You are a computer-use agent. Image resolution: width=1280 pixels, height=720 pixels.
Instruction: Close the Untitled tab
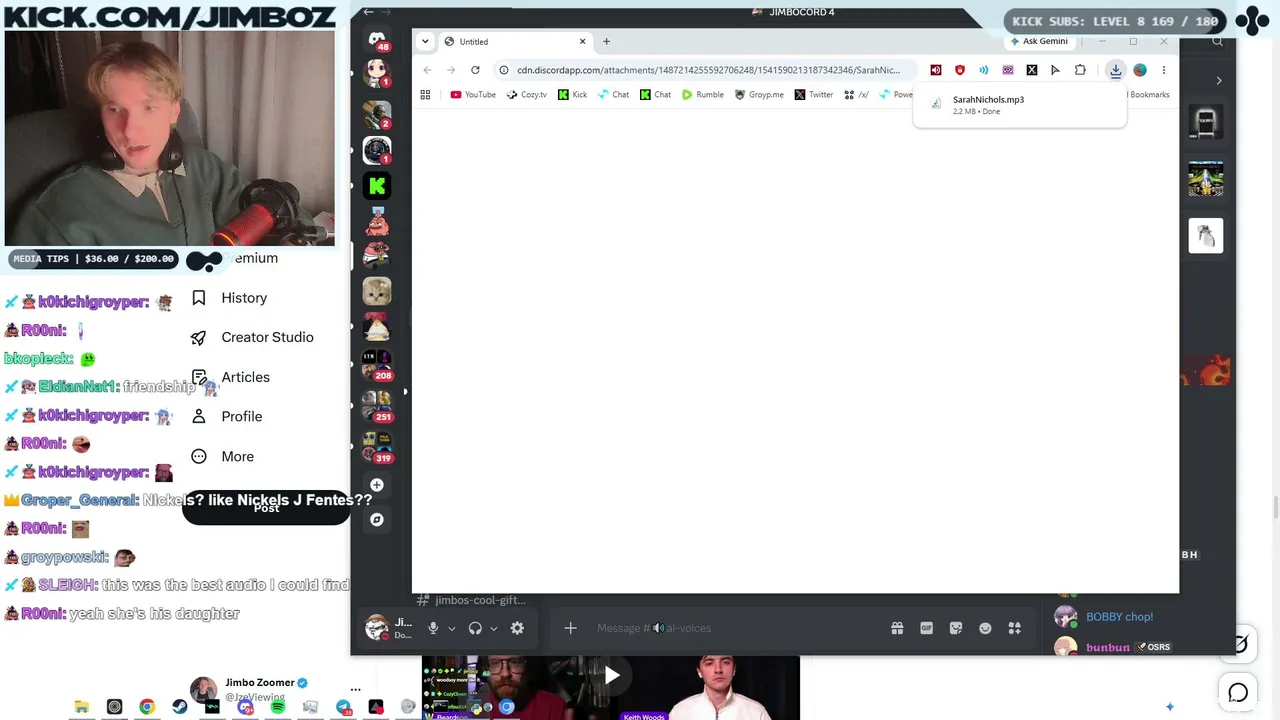(x=582, y=42)
